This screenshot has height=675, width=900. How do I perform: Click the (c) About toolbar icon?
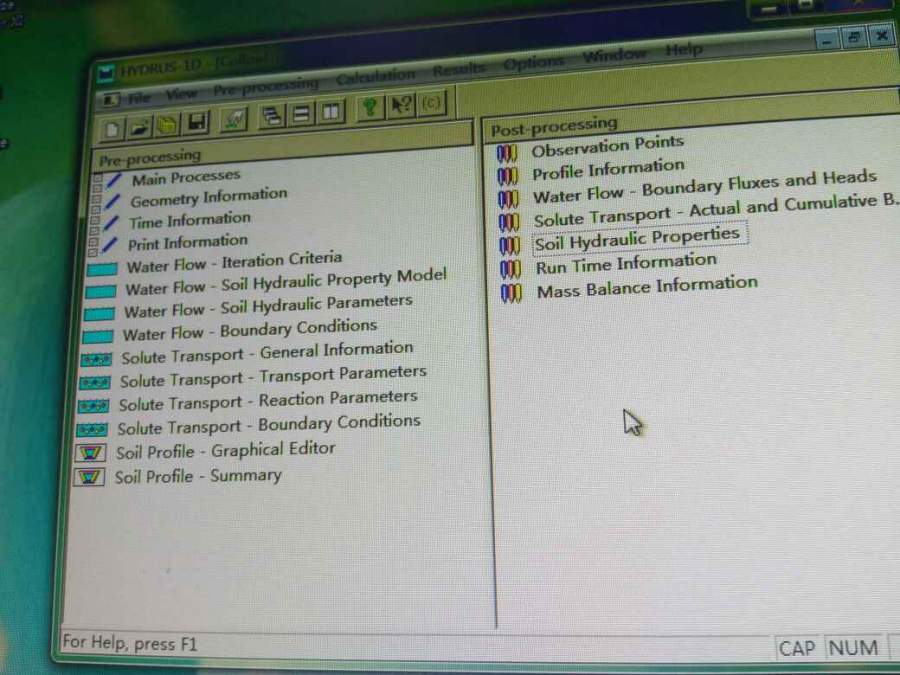[x=431, y=103]
